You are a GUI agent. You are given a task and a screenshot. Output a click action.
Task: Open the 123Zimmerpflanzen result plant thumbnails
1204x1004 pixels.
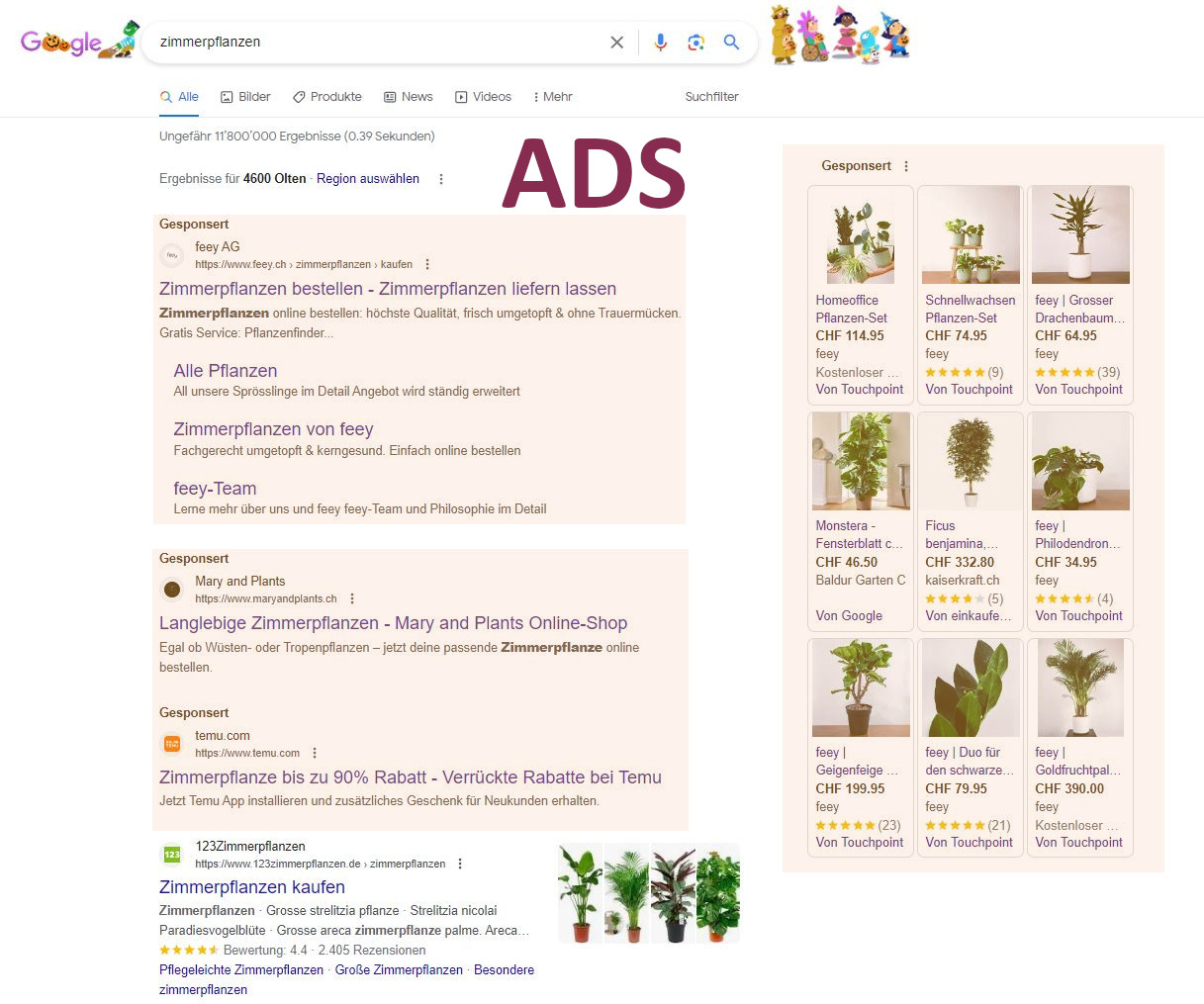pos(649,893)
